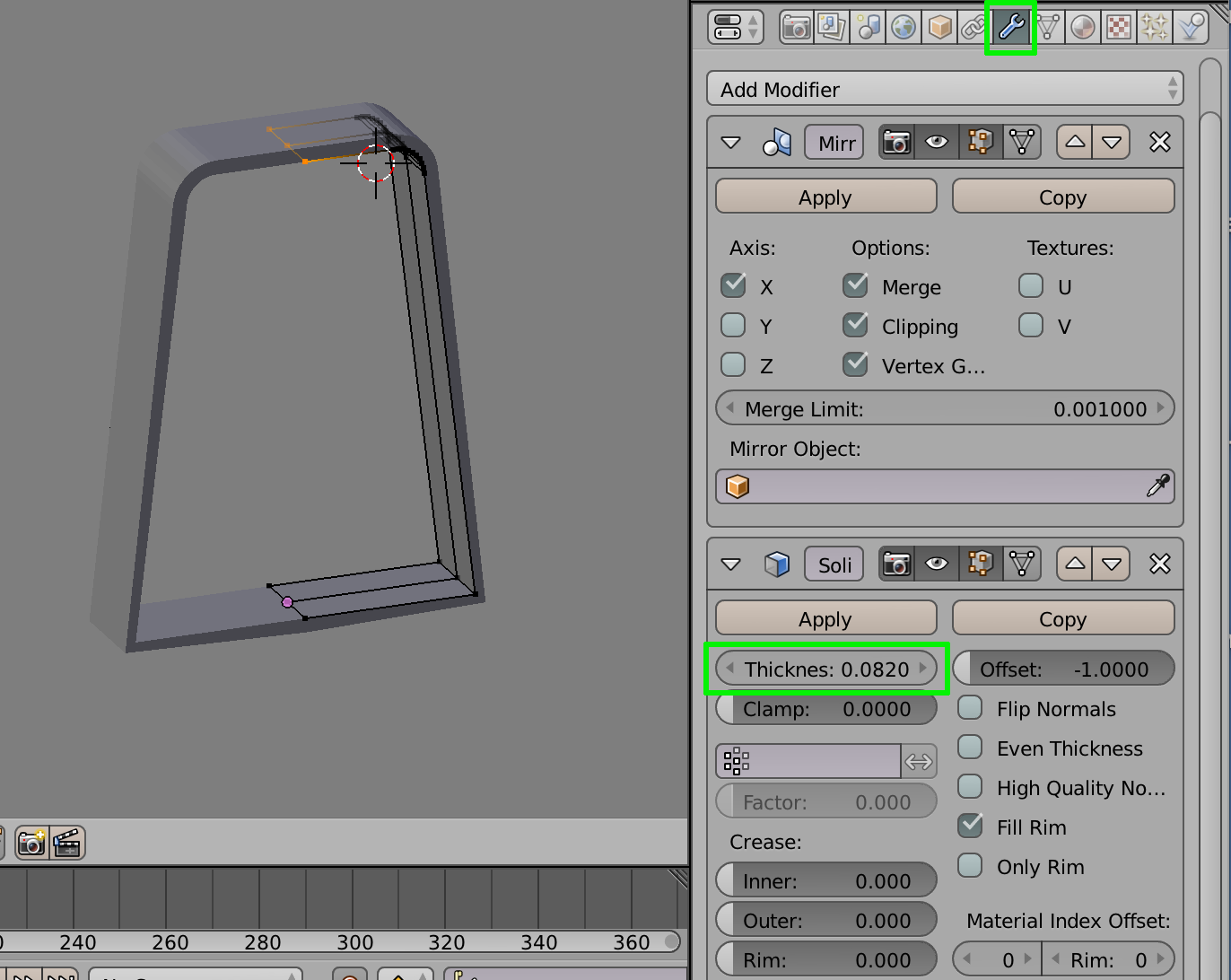The height and width of the screenshot is (980, 1231).
Task: Toggle Mirror modifier render camera visibility
Action: (x=896, y=142)
